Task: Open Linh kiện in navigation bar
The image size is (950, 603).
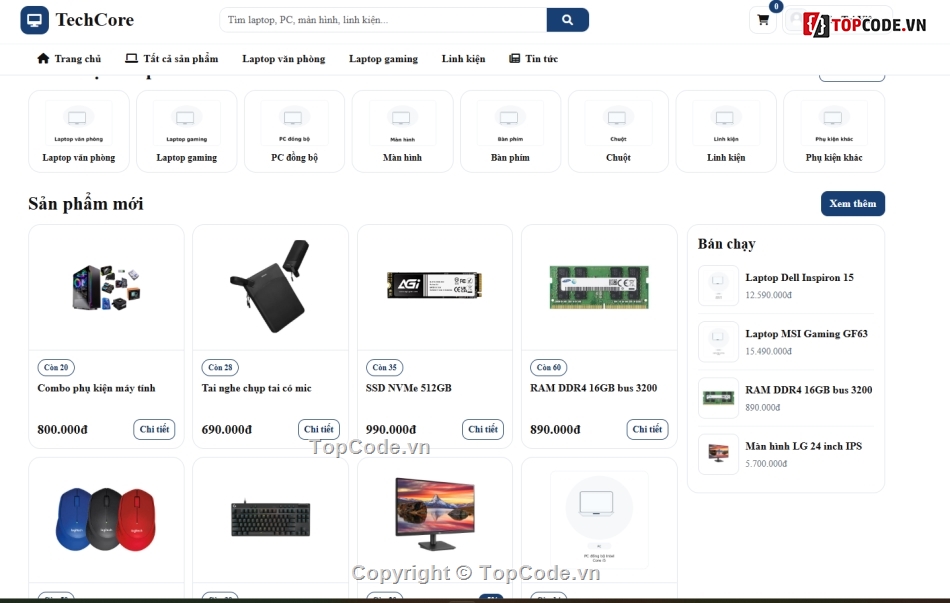Action: [463, 59]
